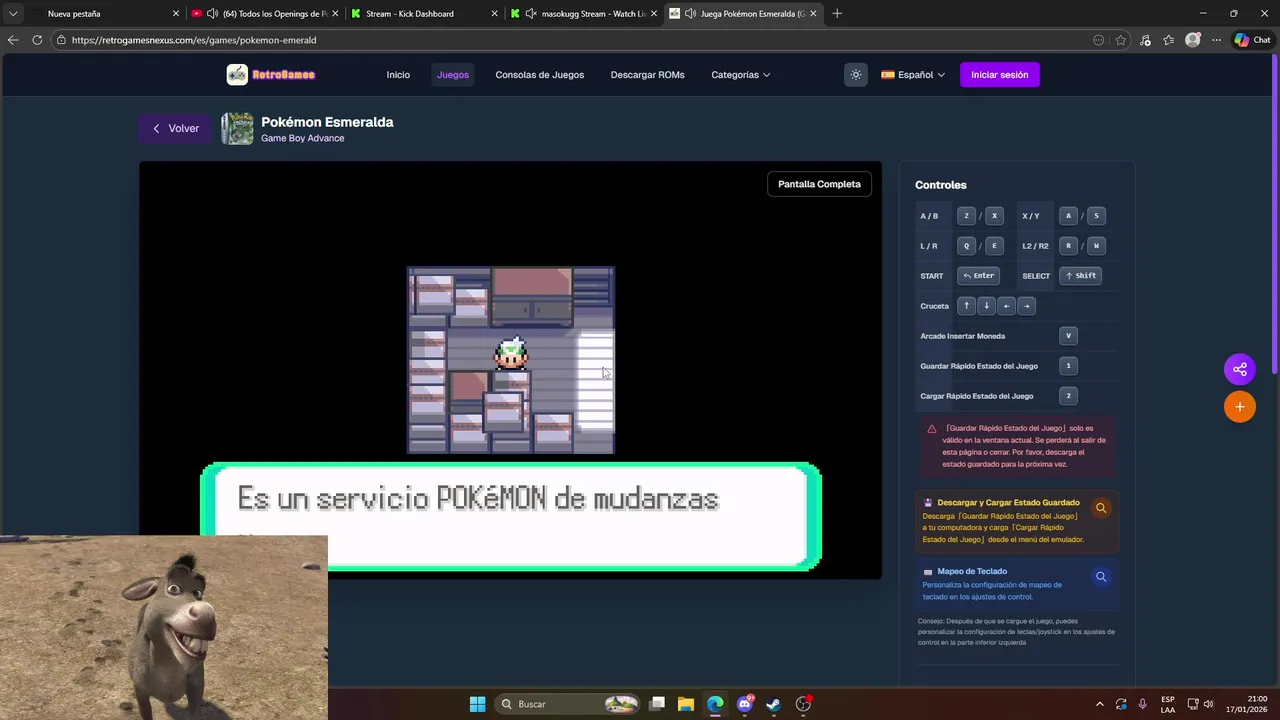Switch to masokugg Stream tab

[x=584, y=14]
